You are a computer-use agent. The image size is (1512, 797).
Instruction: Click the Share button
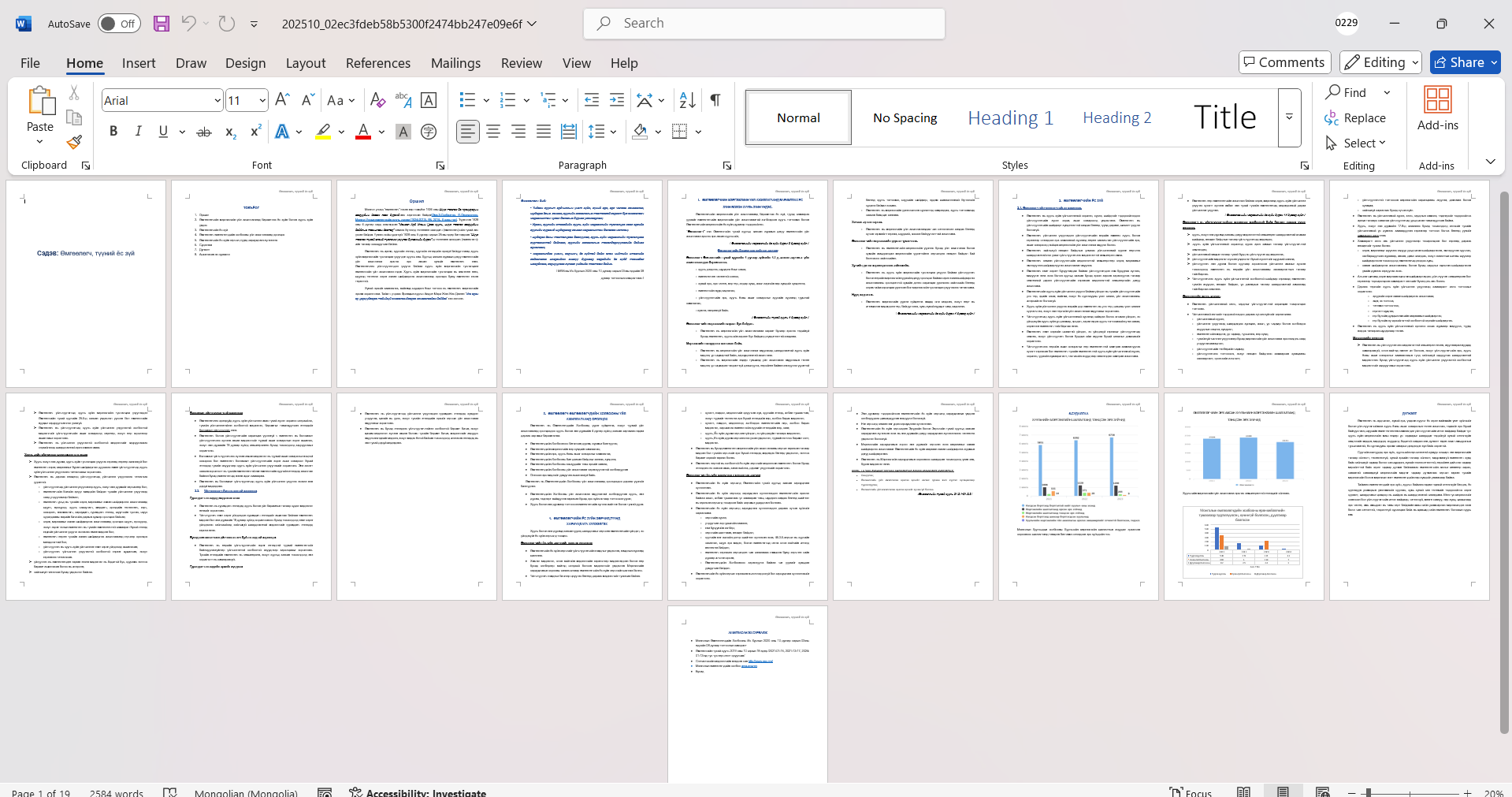[1465, 62]
